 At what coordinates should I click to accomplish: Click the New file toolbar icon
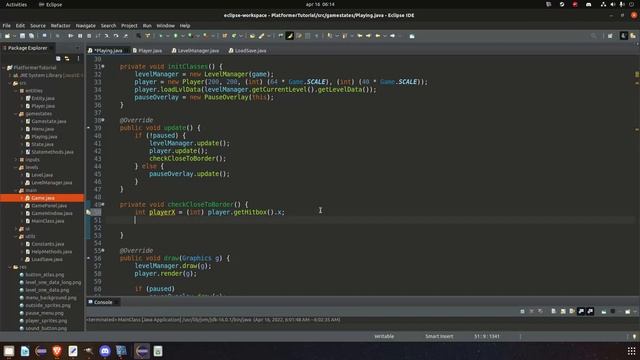tap(7, 36)
